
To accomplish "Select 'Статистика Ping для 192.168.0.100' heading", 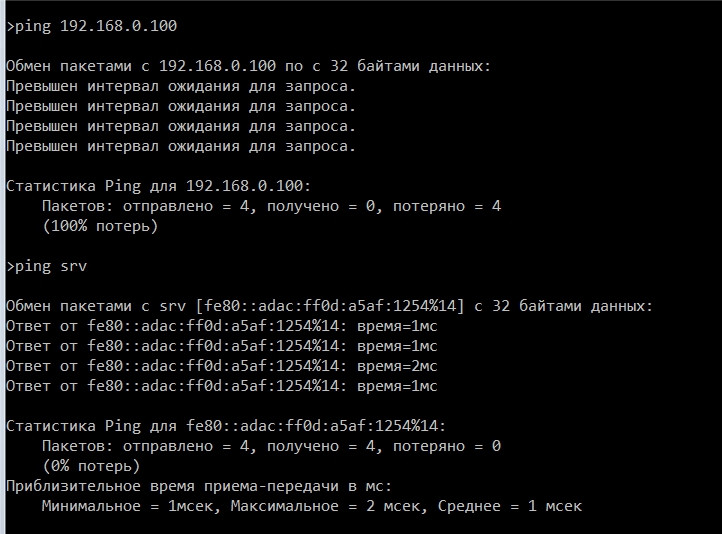I will pyautogui.click(x=159, y=186).
